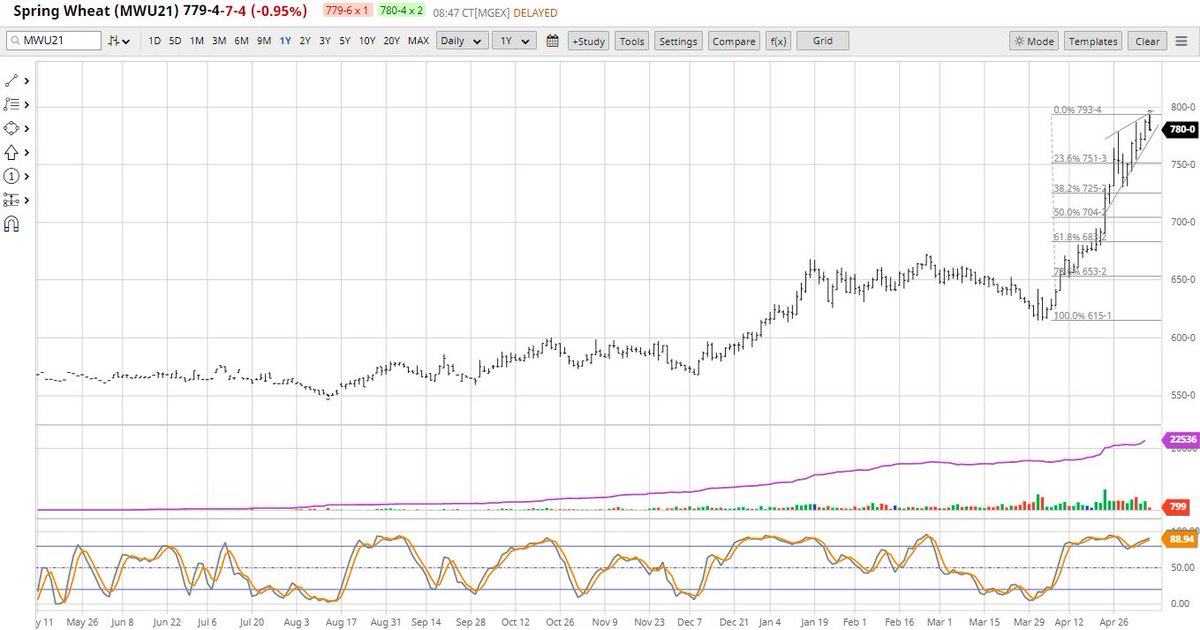Set chart range to 5Y
The width and height of the screenshot is (1200, 630).
click(345, 41)
